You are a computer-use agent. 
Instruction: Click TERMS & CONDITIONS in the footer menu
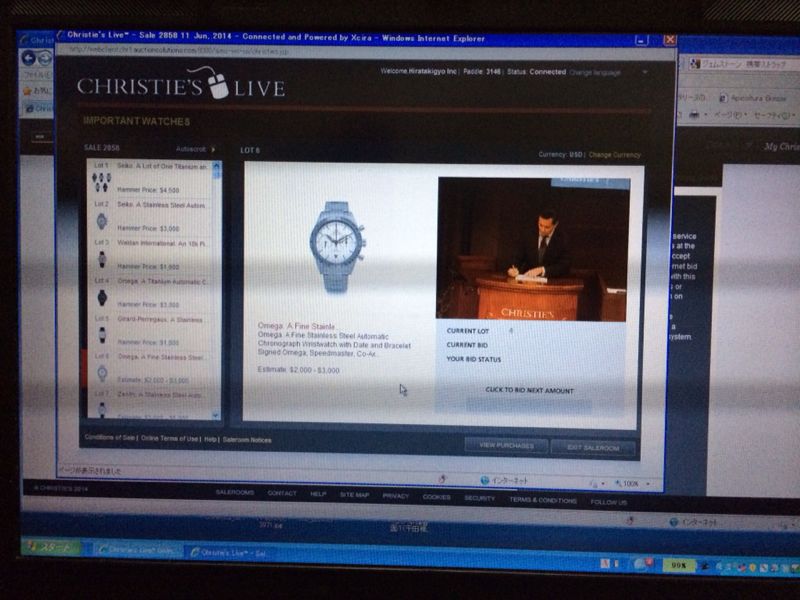point(543,500)
